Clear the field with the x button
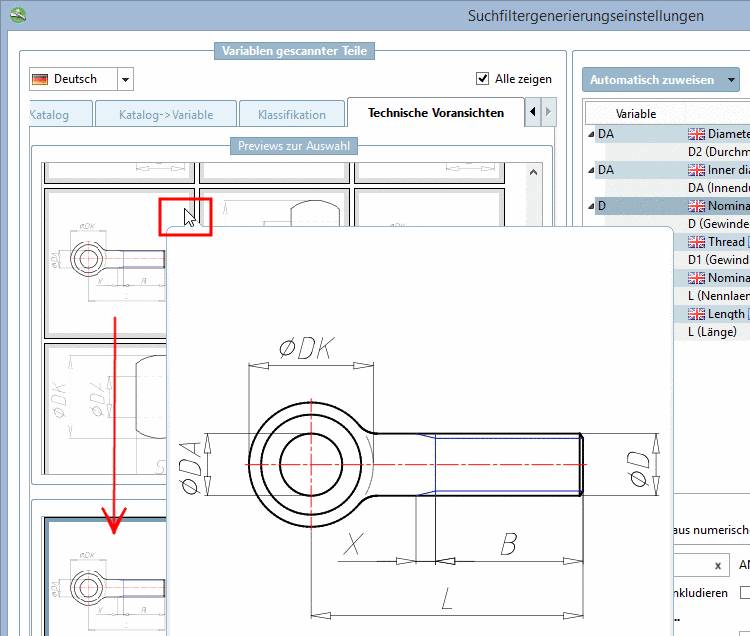The height and width of the screenshot is (636, 750). (717, 566)
